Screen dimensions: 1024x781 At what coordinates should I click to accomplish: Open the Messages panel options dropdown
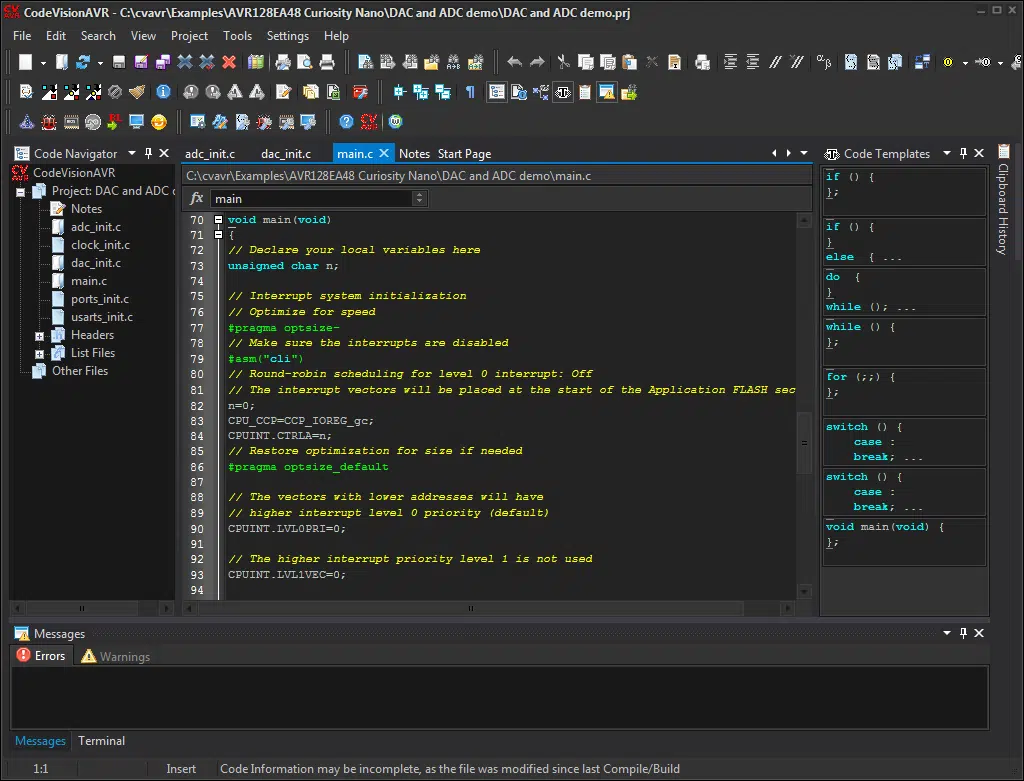tap(947, 633)
